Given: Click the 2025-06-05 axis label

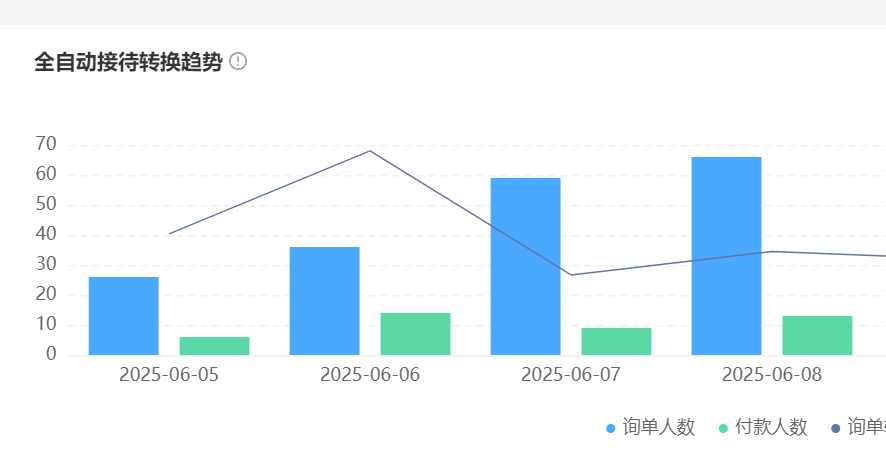Looking at the screenshot, I should tap(169, 375).
